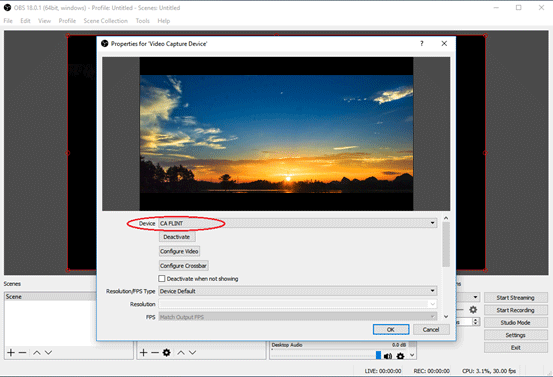Close the Properties dialog with the X
The image size is (553, 377).
click(444, 43)
